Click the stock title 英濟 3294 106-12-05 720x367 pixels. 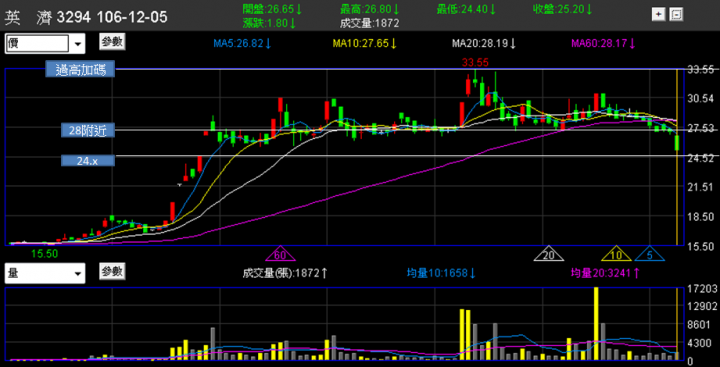click(x=86, y=17)
